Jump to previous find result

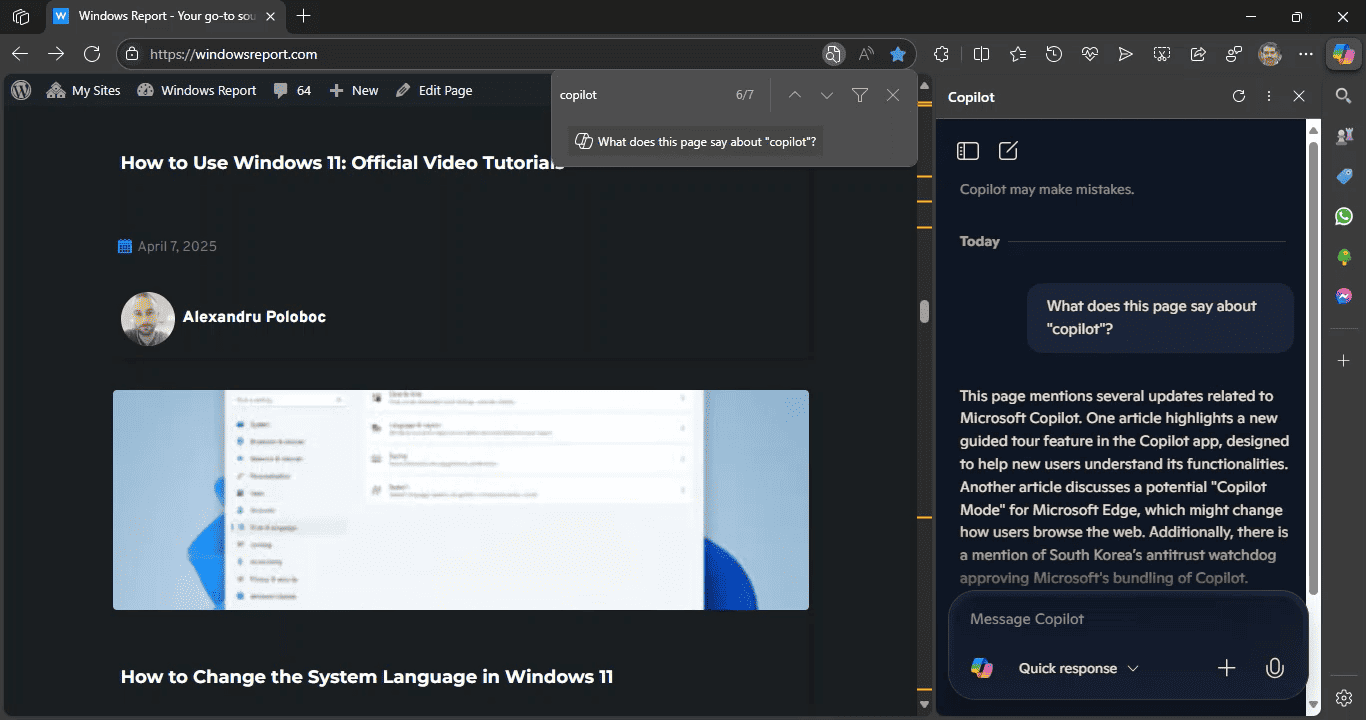point(795,95)
